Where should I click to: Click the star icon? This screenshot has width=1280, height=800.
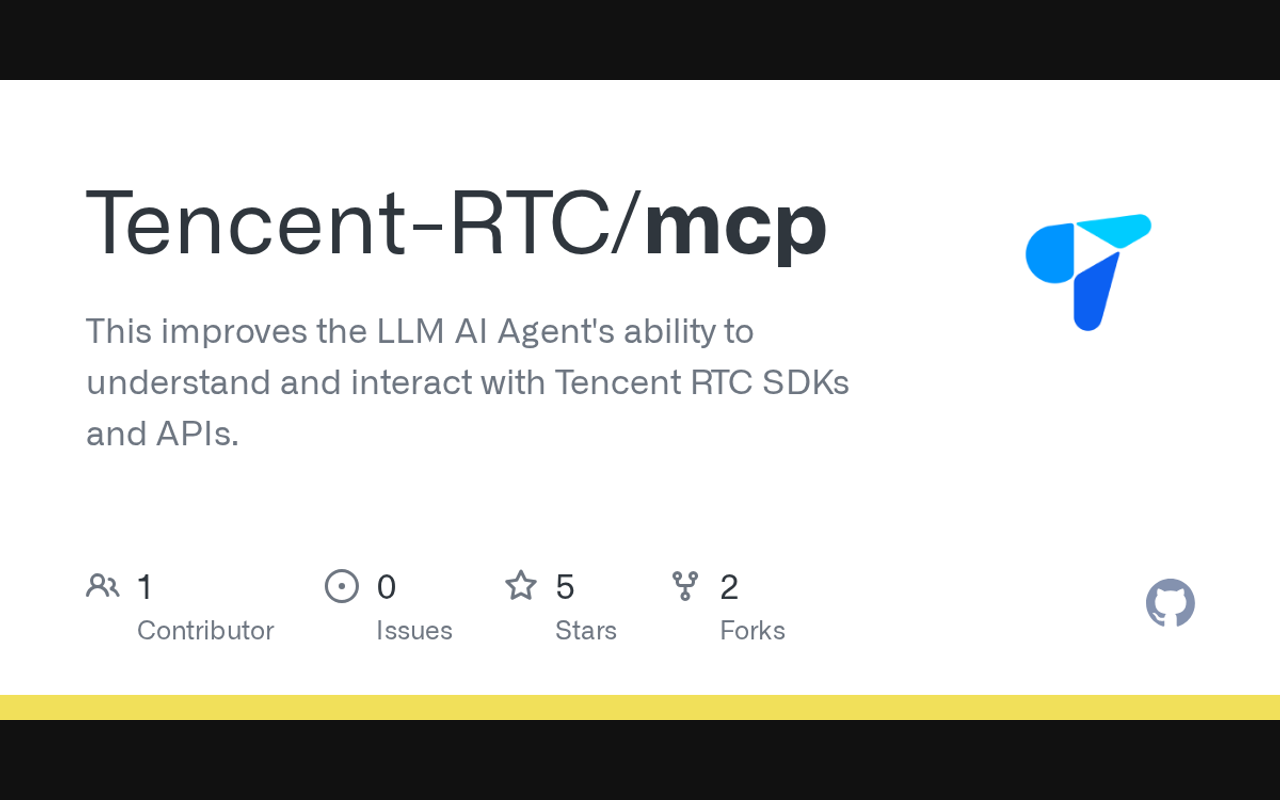[521, 586]
